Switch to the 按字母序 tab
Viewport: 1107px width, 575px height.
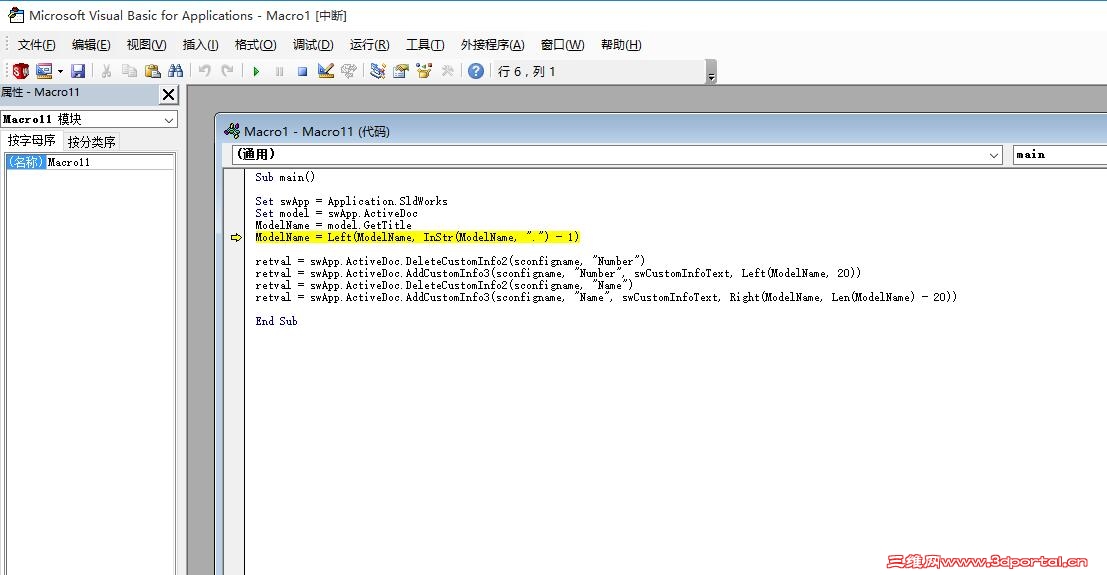pos(32,141)
